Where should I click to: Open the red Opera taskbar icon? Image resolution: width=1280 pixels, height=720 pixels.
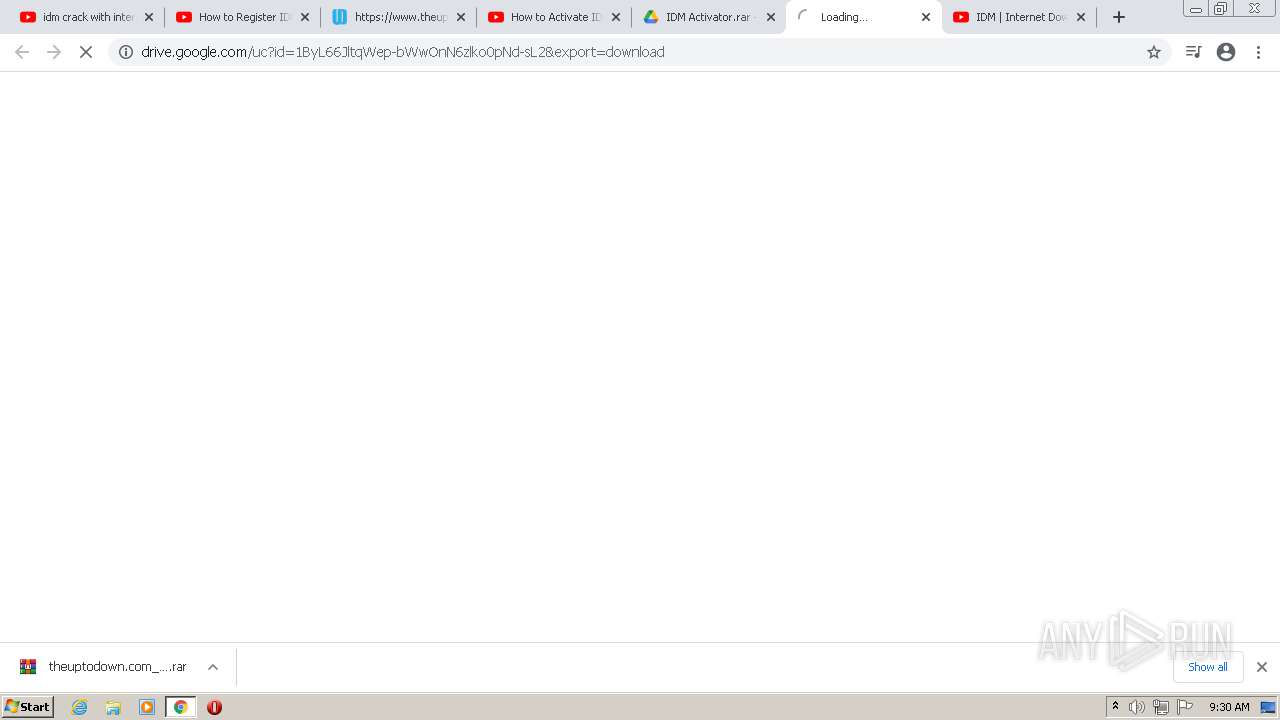click(x=214, y=707)
